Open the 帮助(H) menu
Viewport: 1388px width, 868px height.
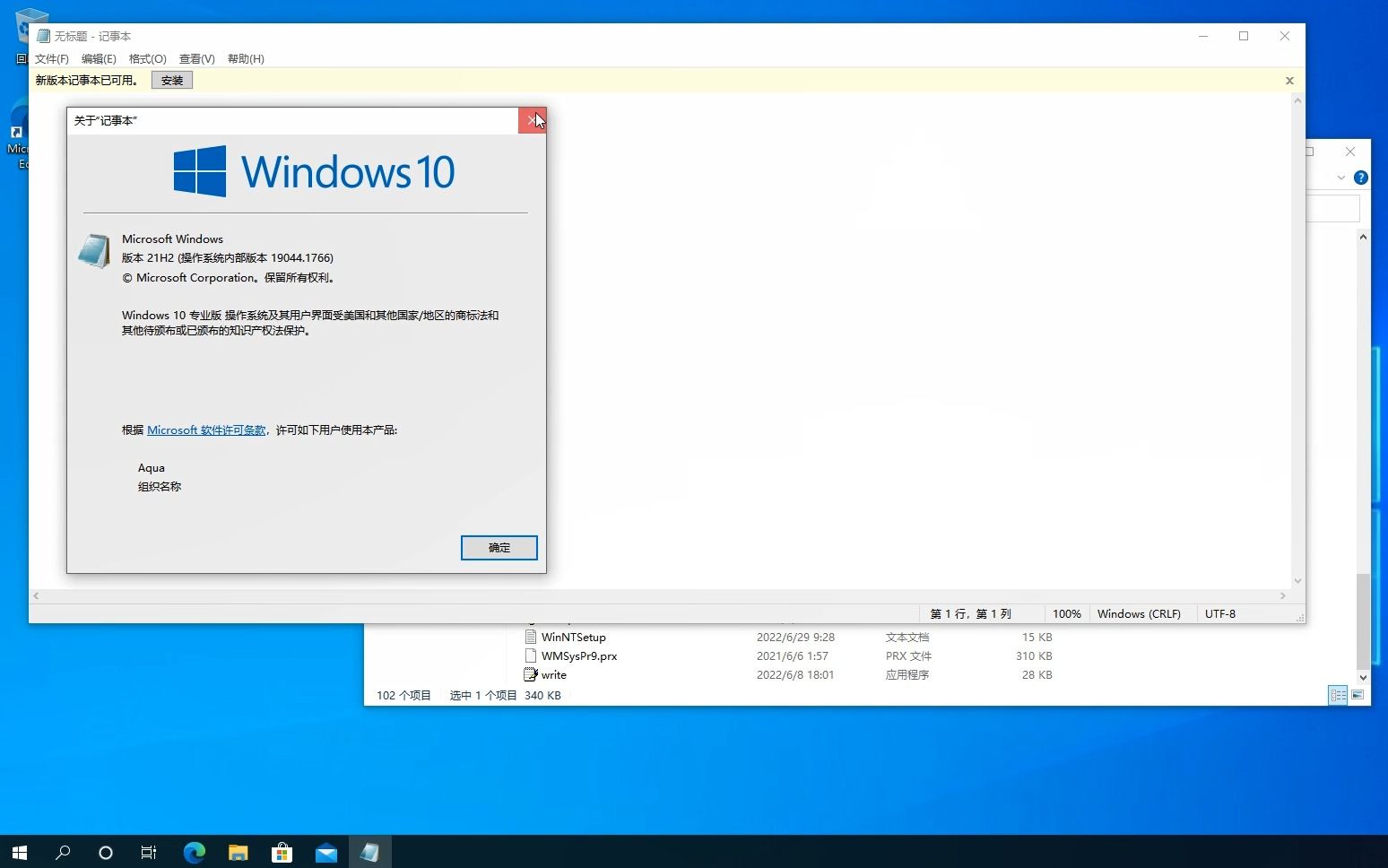(246, 58)
